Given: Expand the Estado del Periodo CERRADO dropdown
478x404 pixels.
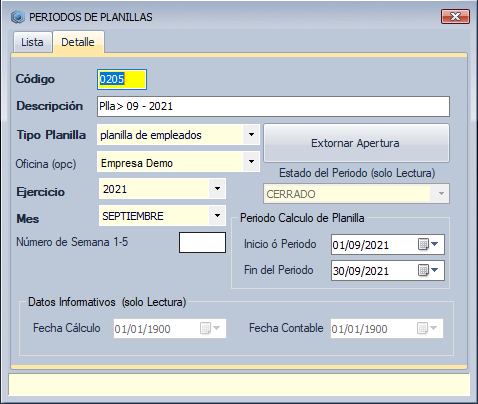Looking at the screenshot, I should (x=441, y=194).
